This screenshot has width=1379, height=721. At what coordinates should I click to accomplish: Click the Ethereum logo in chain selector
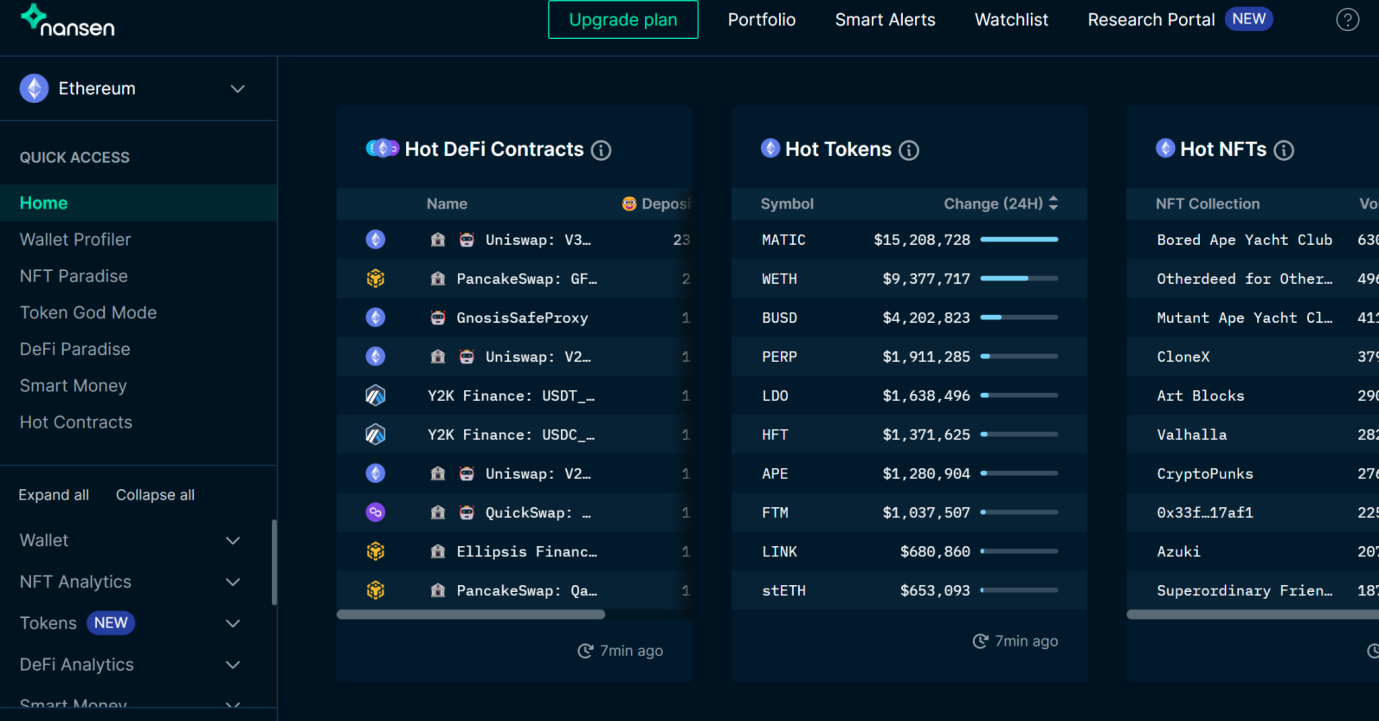coord(34,89)
